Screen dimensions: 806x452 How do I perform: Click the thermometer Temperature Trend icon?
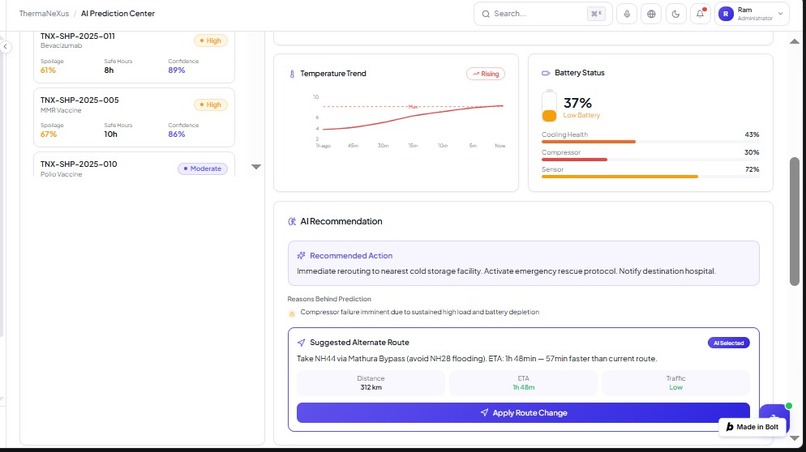[292, 74]
